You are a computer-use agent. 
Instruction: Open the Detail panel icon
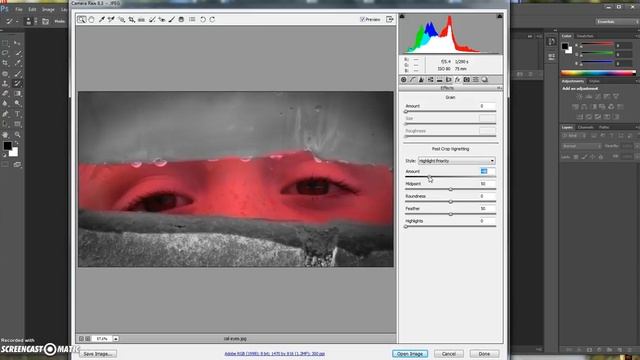pyautogui.click(x=422, y=80)
